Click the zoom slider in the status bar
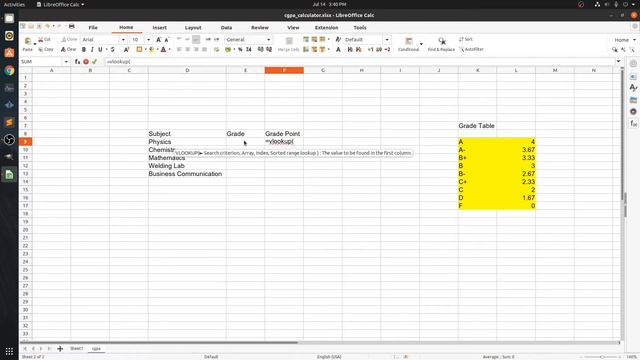640x360 pixels. [601, 357]
